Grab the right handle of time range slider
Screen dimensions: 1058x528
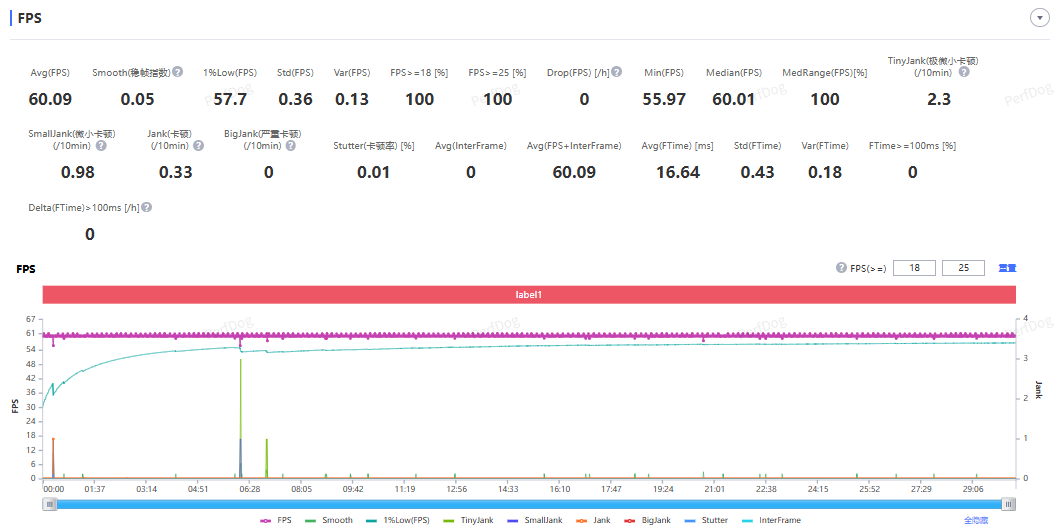click(x=1008, y=504)
